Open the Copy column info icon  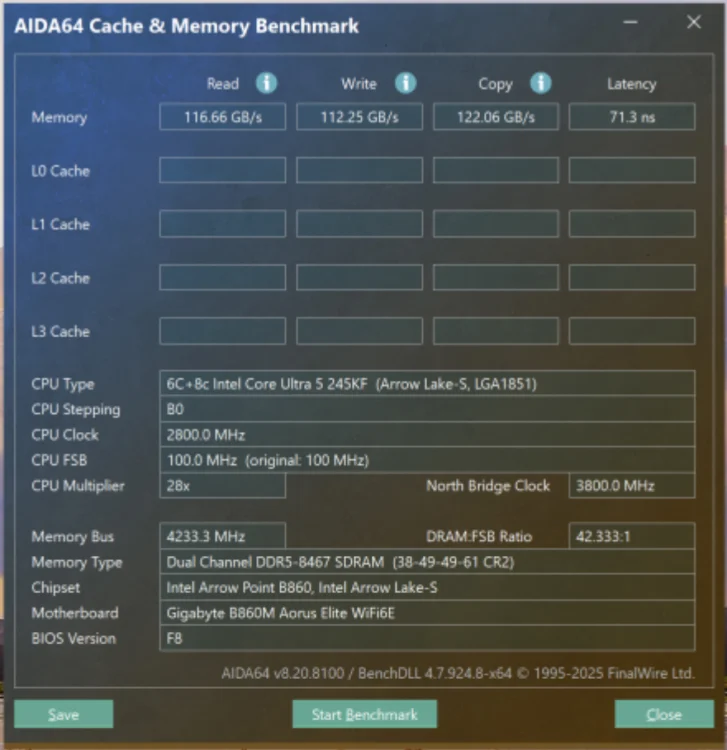click(541, 83)
